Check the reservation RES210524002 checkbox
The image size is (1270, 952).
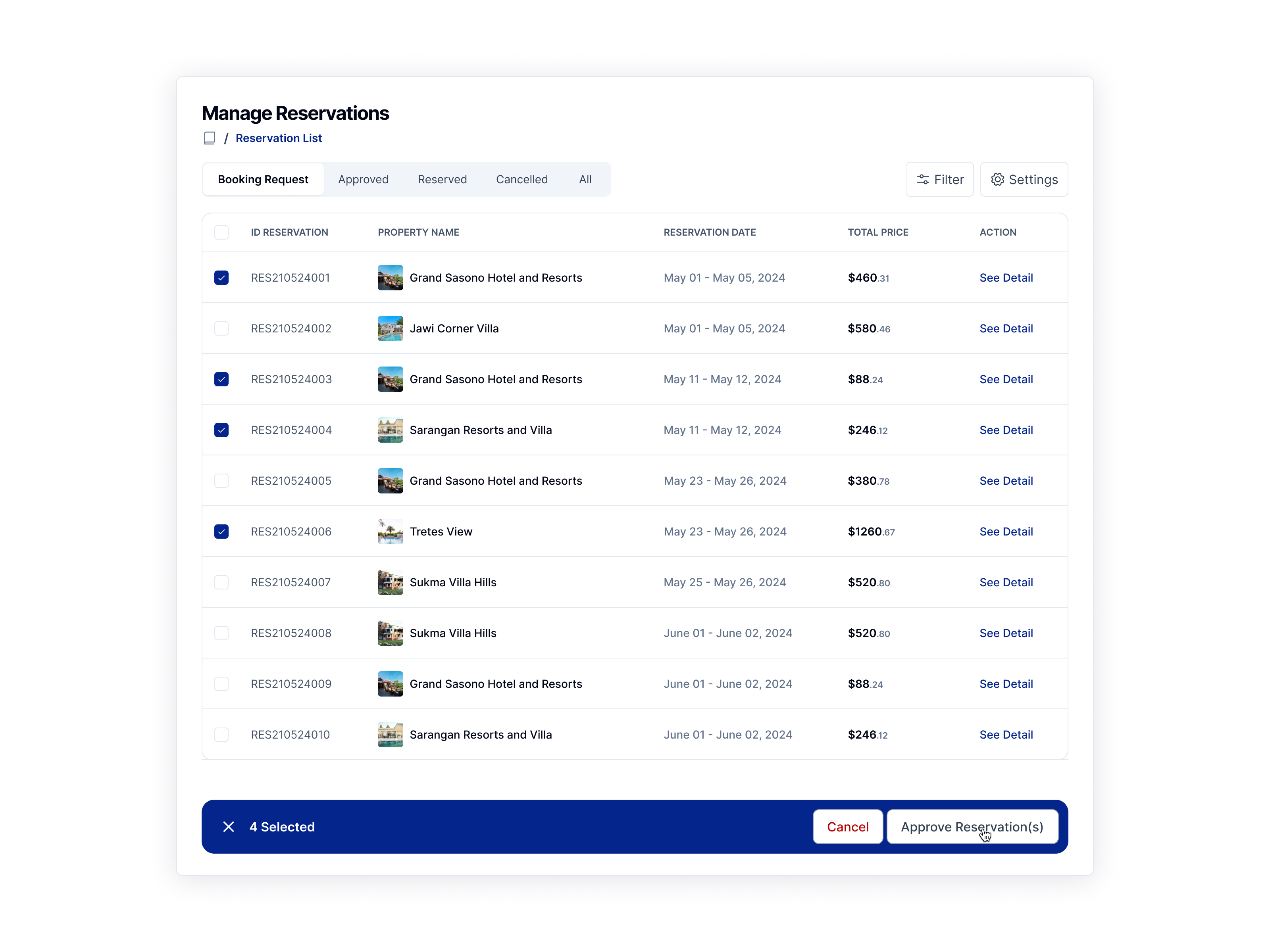pos(221,328)
